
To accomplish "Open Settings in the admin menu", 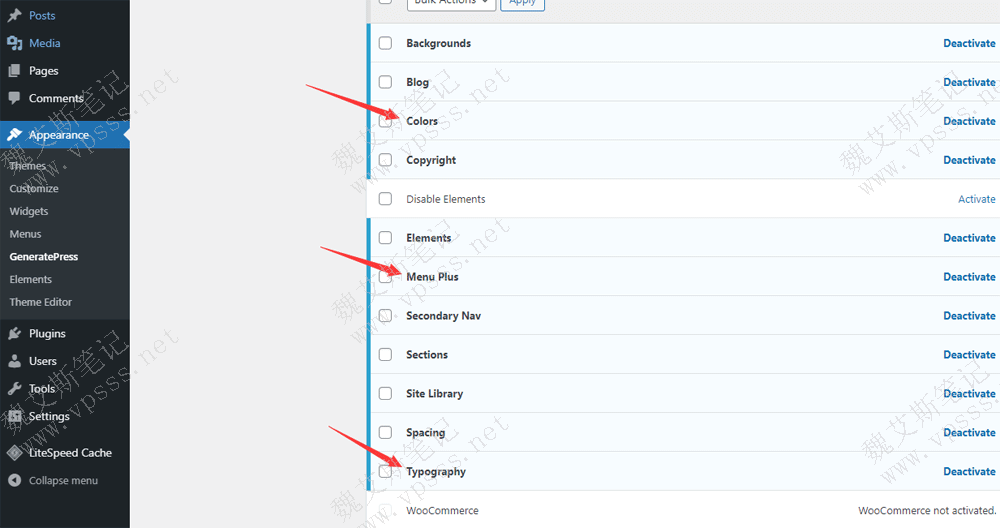I will point(49,416).
